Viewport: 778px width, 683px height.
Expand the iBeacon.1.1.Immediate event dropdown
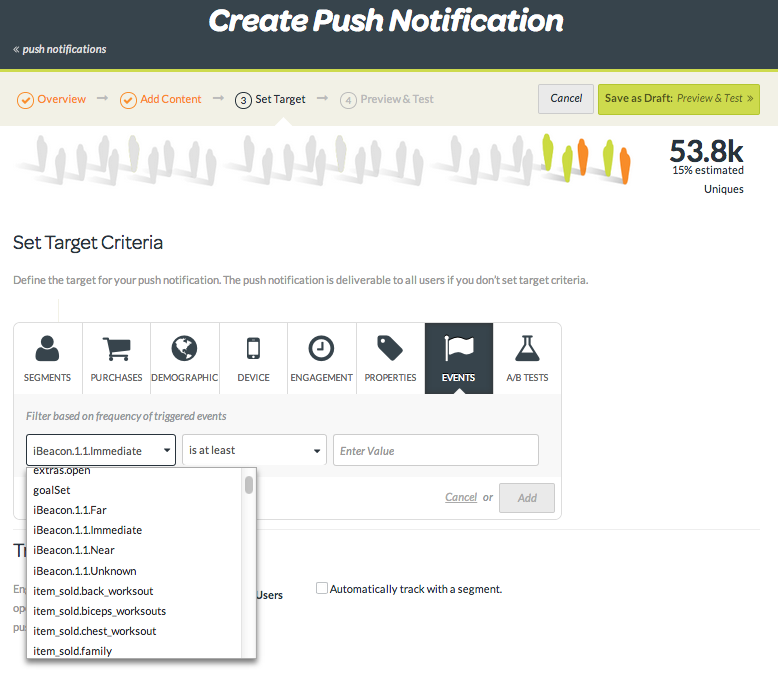[x=100, y=450]
